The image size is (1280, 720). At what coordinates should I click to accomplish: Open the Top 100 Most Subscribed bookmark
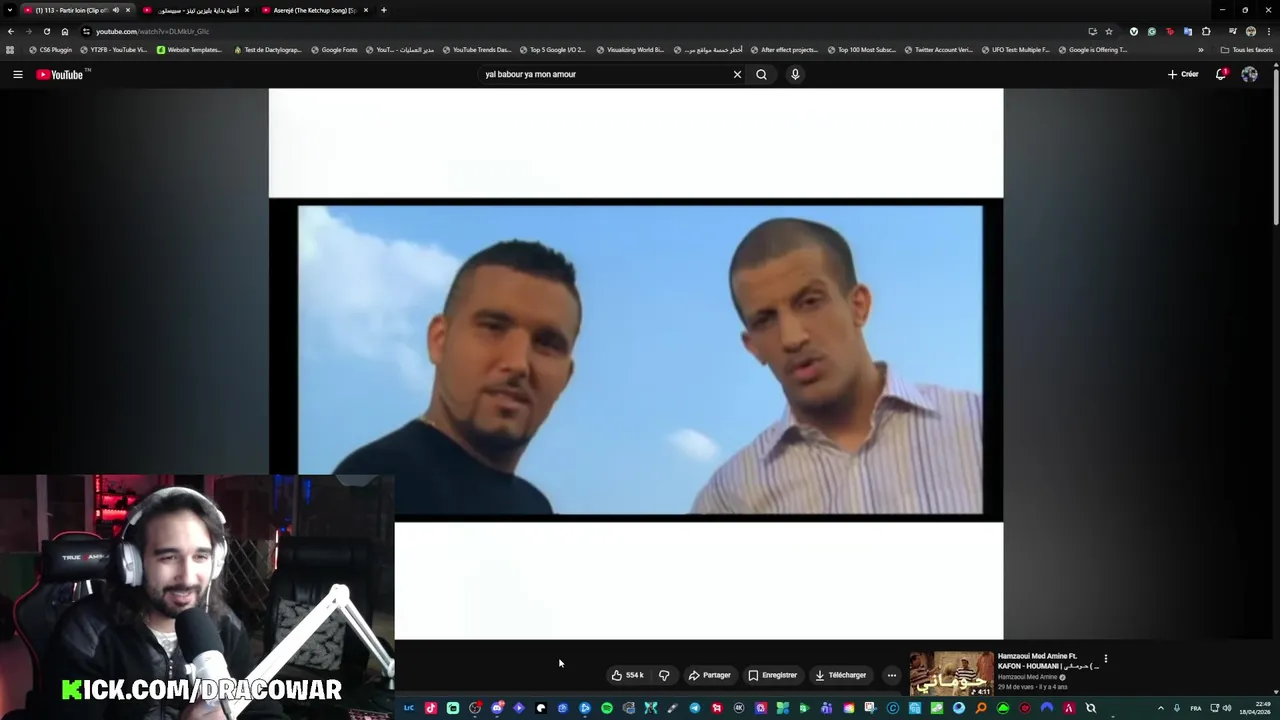(862, 50)
